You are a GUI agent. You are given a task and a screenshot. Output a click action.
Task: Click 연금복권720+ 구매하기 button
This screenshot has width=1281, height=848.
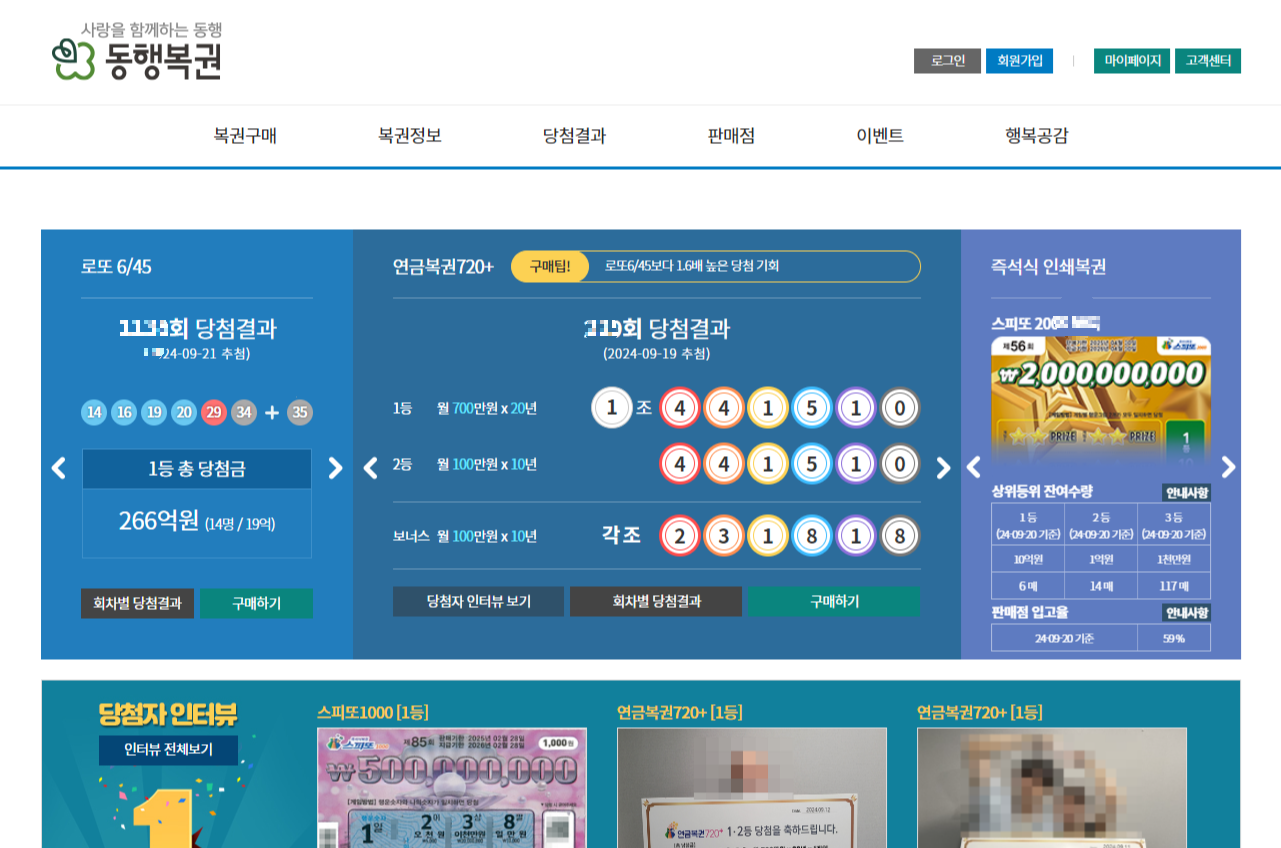[x=834, y=601]
